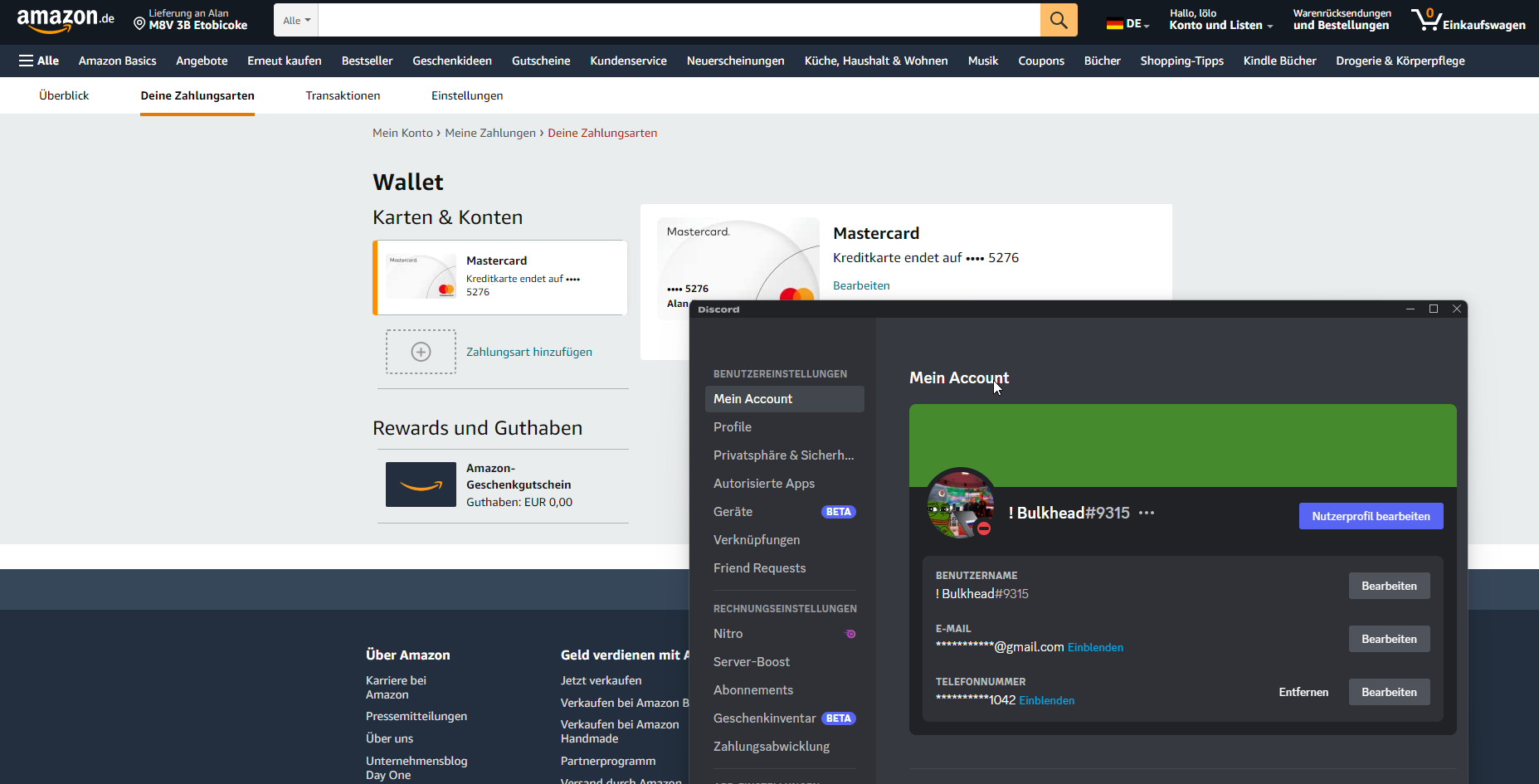
Task: Click the Discord profile avatar
Action: pos(961,504)
